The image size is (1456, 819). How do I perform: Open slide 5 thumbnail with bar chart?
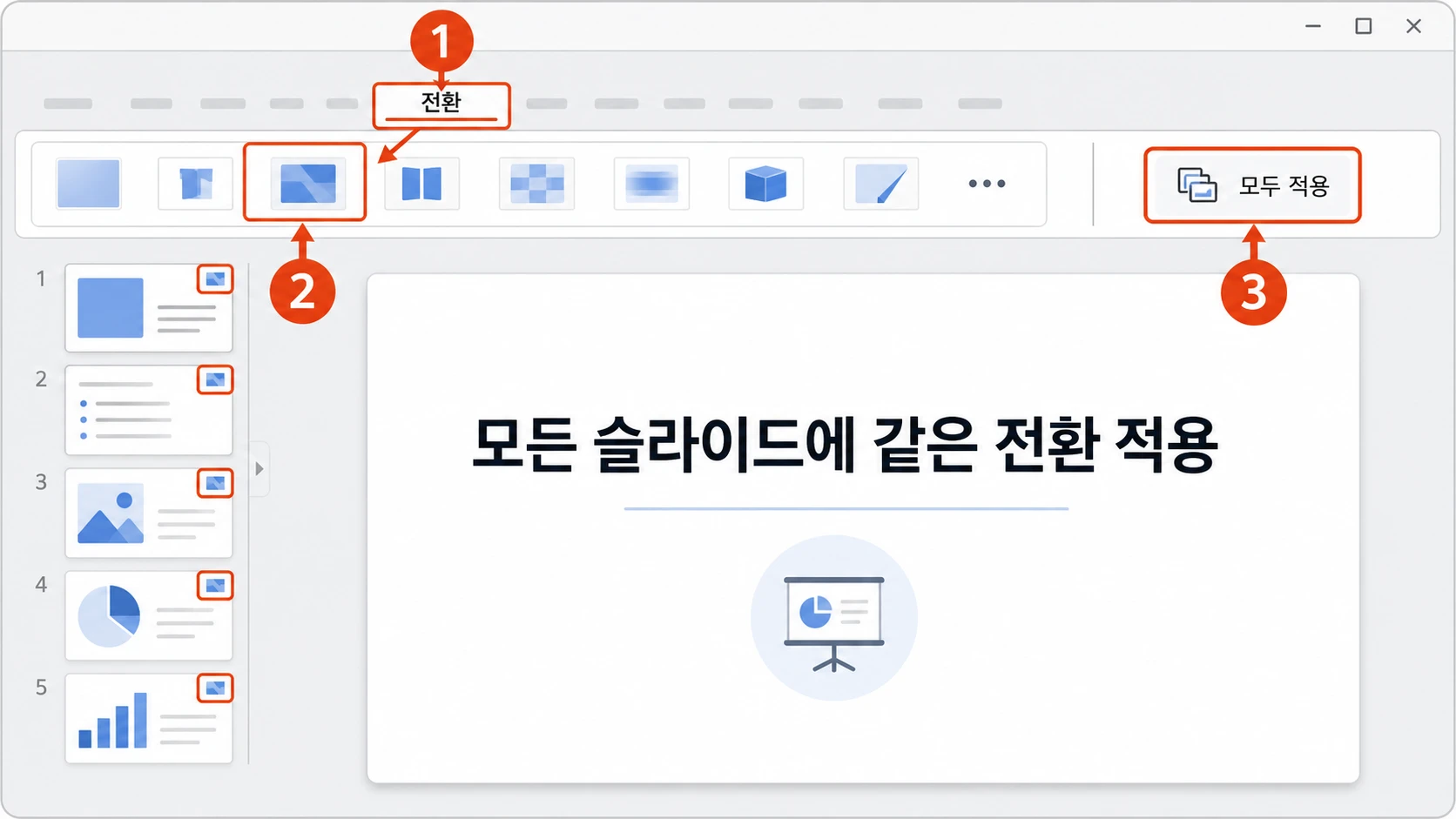(x=149, y=718)
